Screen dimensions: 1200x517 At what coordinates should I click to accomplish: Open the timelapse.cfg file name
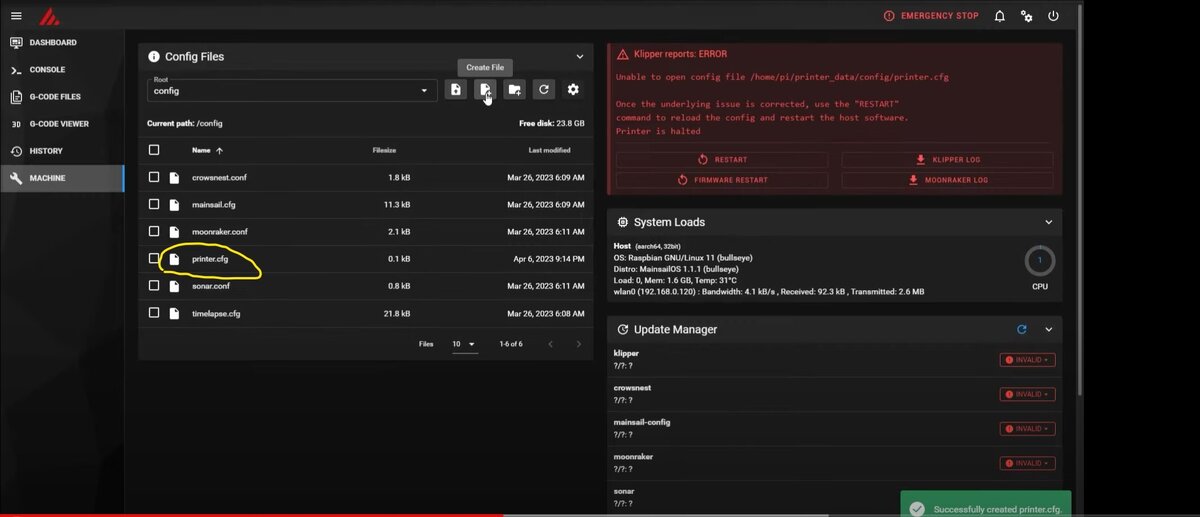point(216,313)
